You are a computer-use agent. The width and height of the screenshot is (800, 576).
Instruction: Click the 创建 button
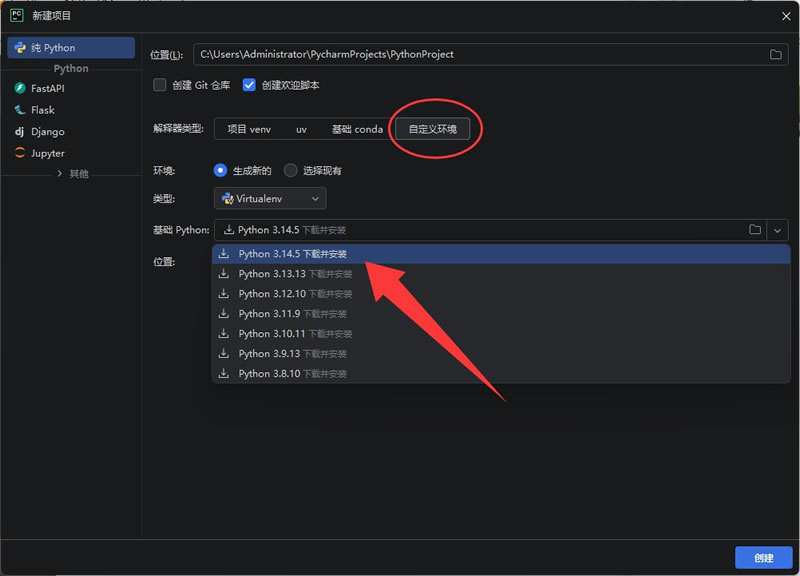click(763, 558)
